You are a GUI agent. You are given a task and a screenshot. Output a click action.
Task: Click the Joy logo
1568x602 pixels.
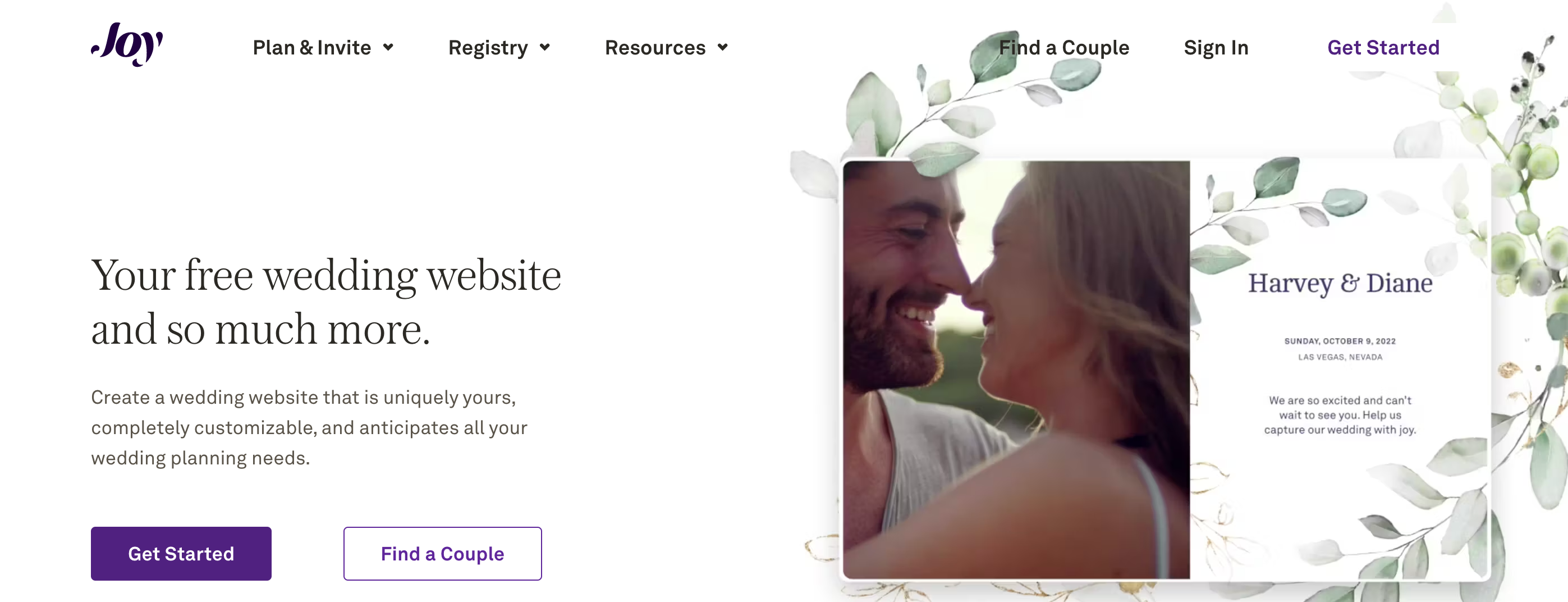tap(127, 44)
